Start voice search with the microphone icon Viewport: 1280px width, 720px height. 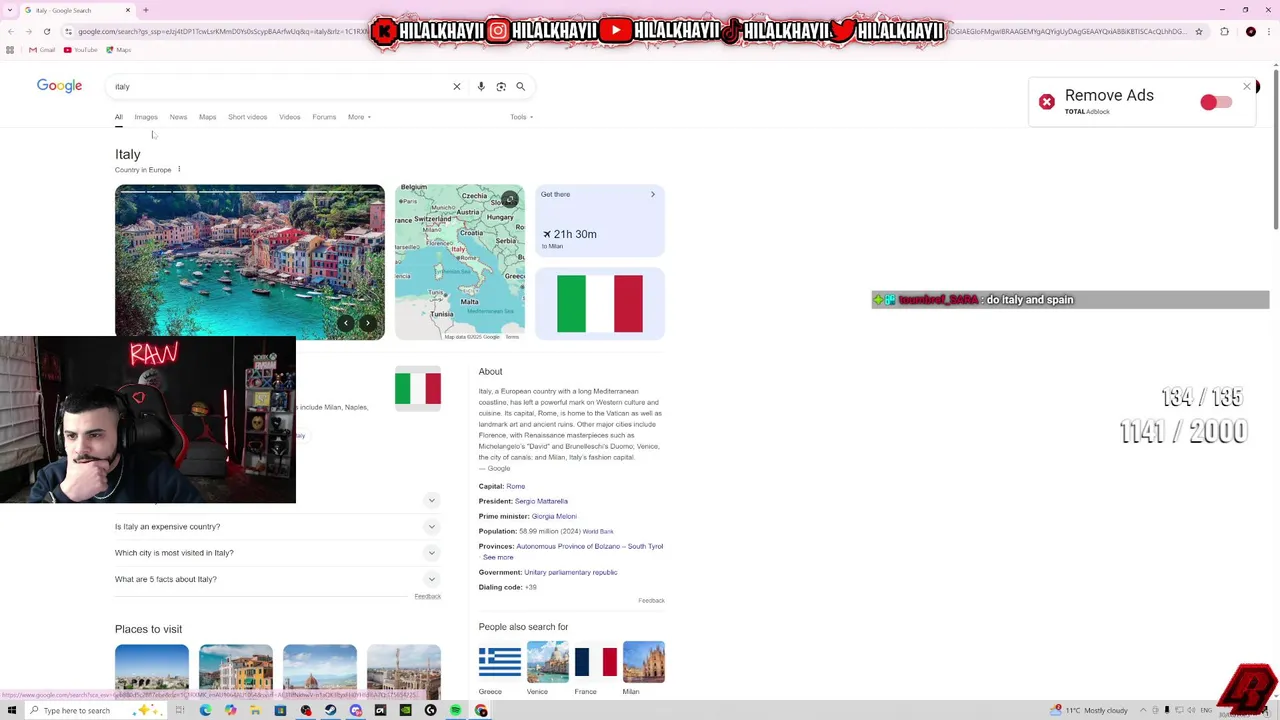point(481,87)
